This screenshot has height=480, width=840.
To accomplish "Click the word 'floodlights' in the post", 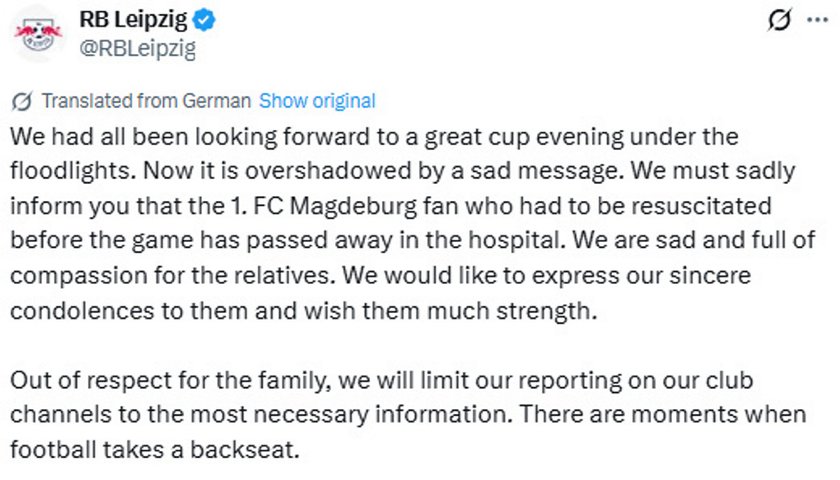I will coord(65,170).
